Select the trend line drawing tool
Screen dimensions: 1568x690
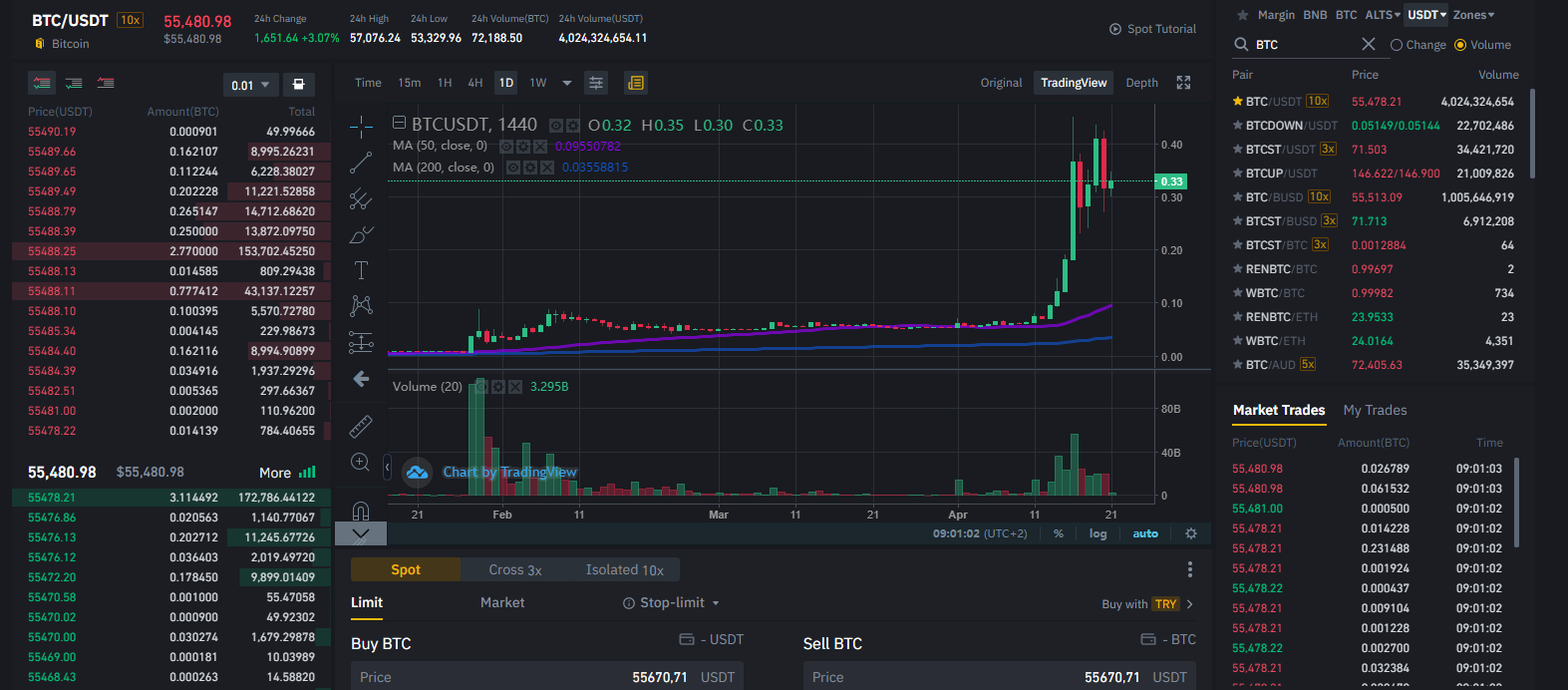click(361, 163)
